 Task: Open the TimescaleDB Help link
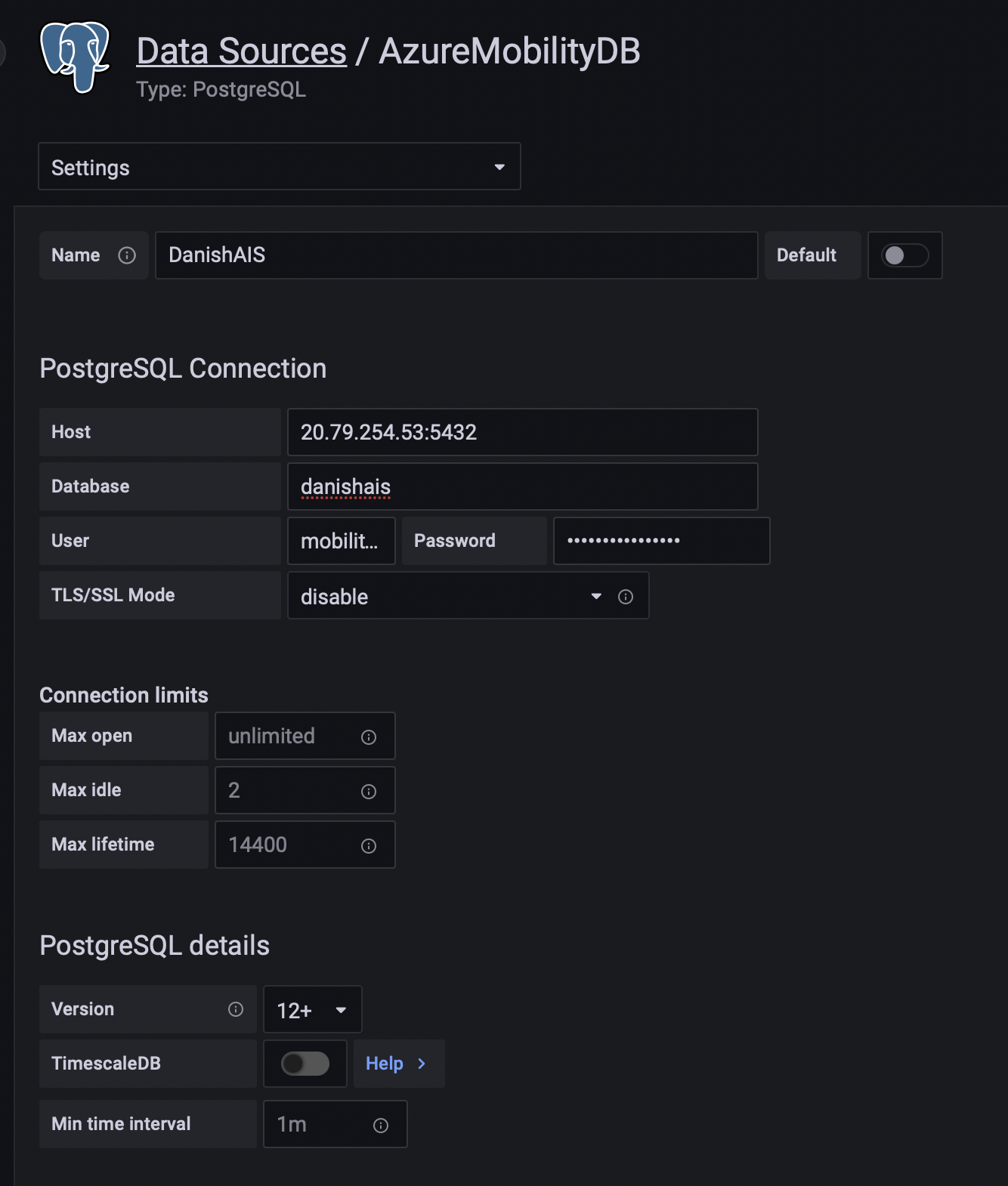(399, 1064)
